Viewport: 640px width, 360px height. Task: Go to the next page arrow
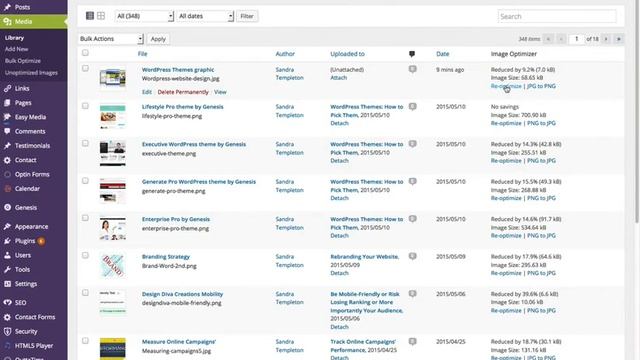pos(606,39)
